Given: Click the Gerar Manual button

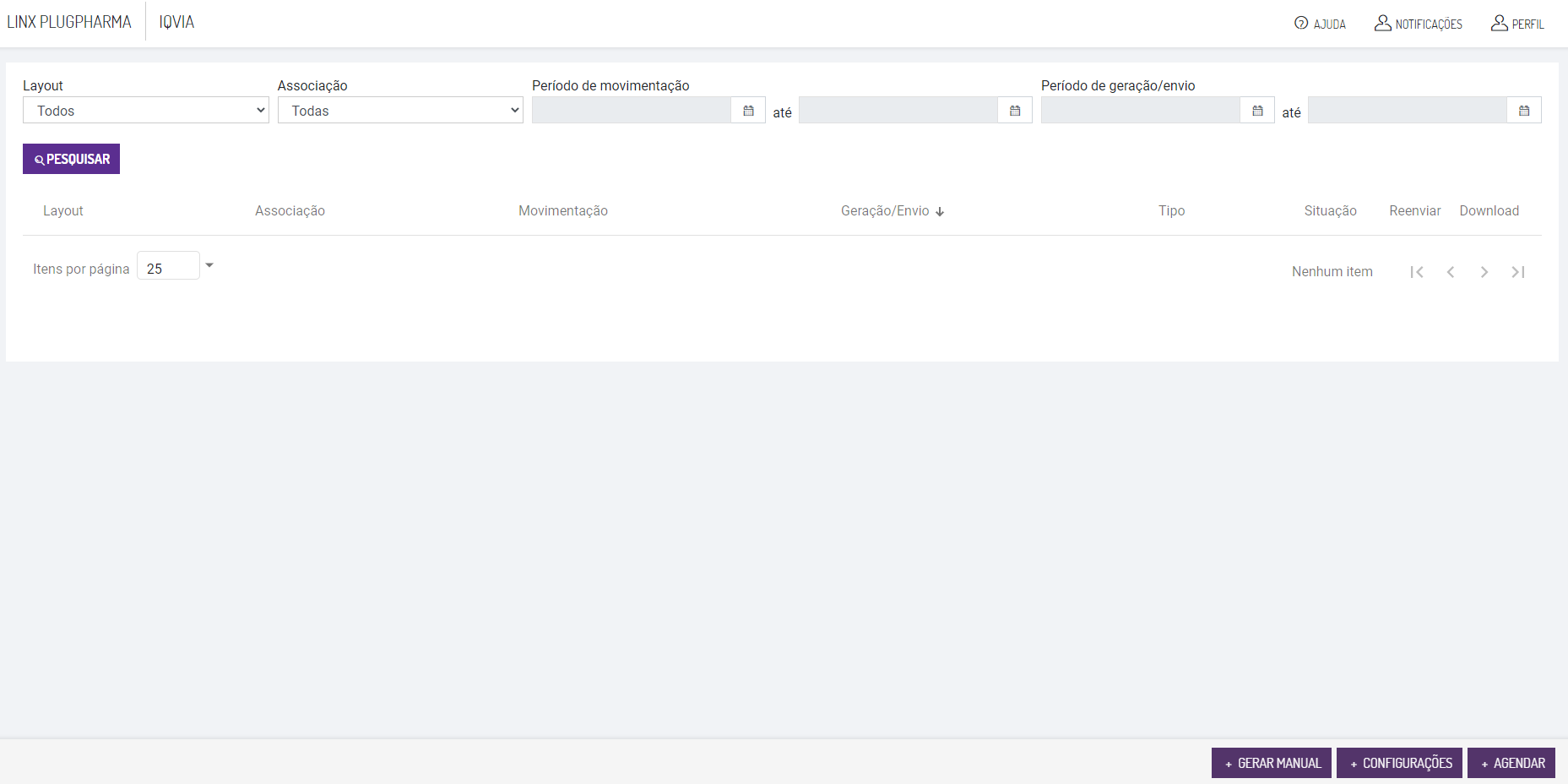Looking at the screenshot, I should click(1272, 763).
